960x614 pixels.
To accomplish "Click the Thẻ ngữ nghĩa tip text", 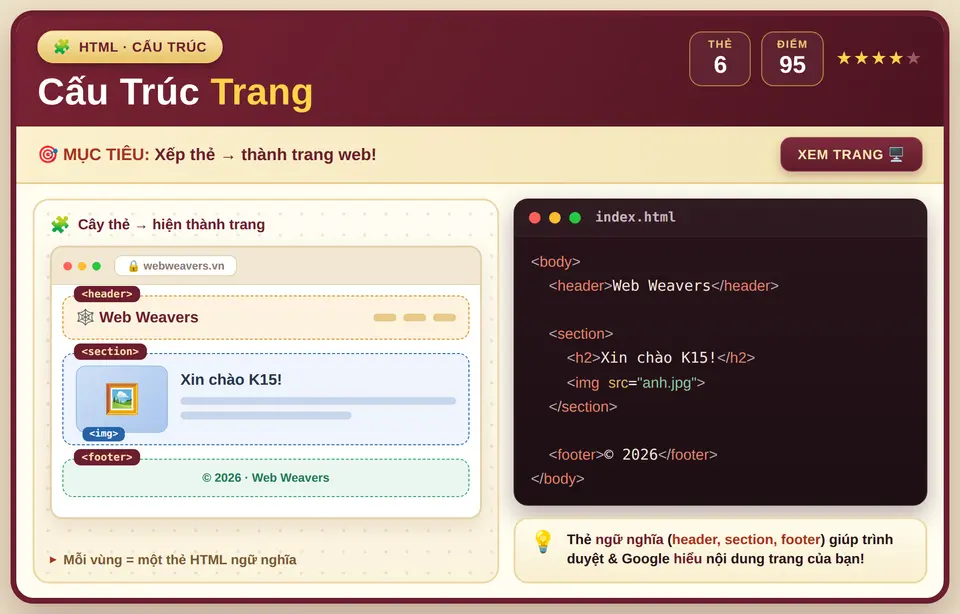I will pos(730,549).
